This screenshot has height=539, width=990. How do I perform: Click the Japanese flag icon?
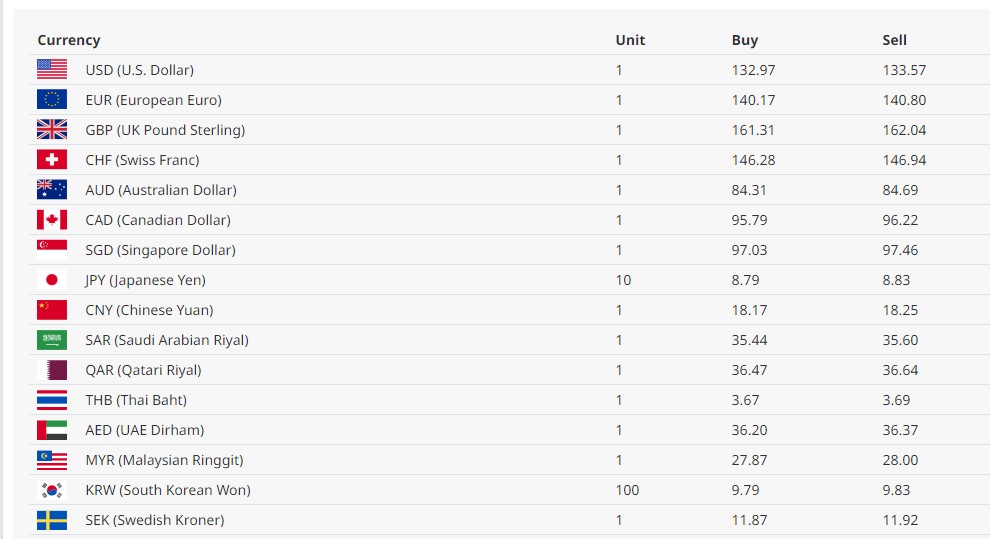(x=52, y=280)
